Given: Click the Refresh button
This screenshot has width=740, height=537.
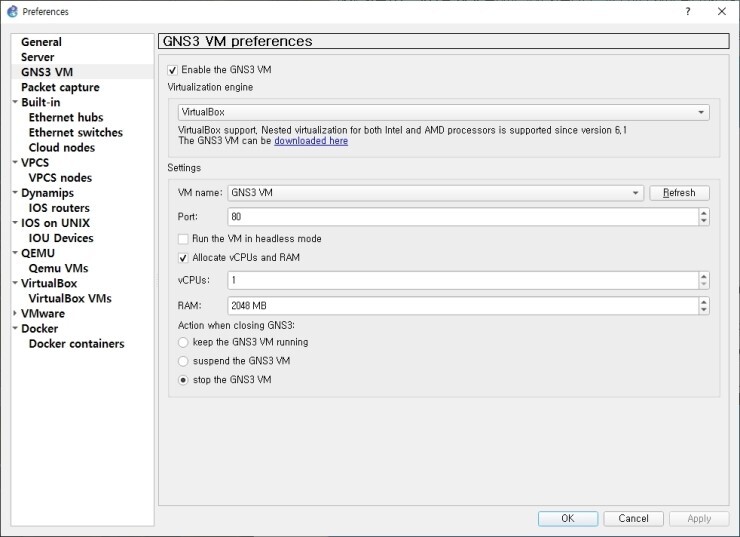Looking at the screenshot, I should [679, 193].
